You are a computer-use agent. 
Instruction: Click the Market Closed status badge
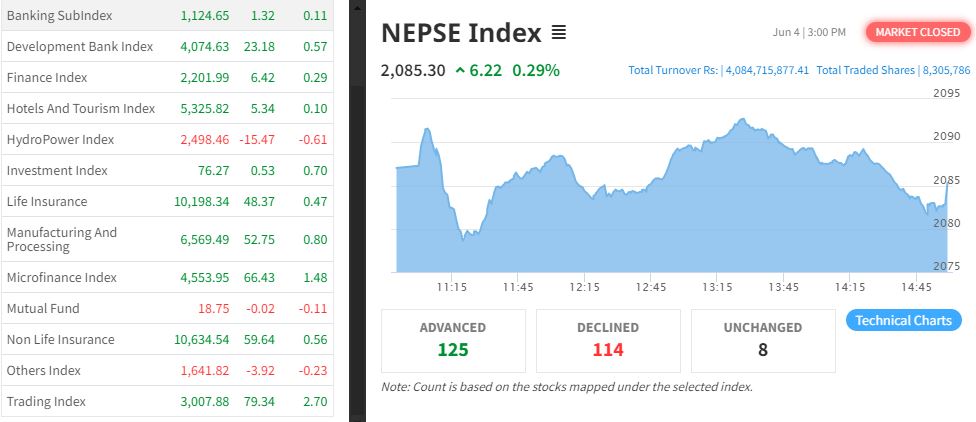point(917,32)
